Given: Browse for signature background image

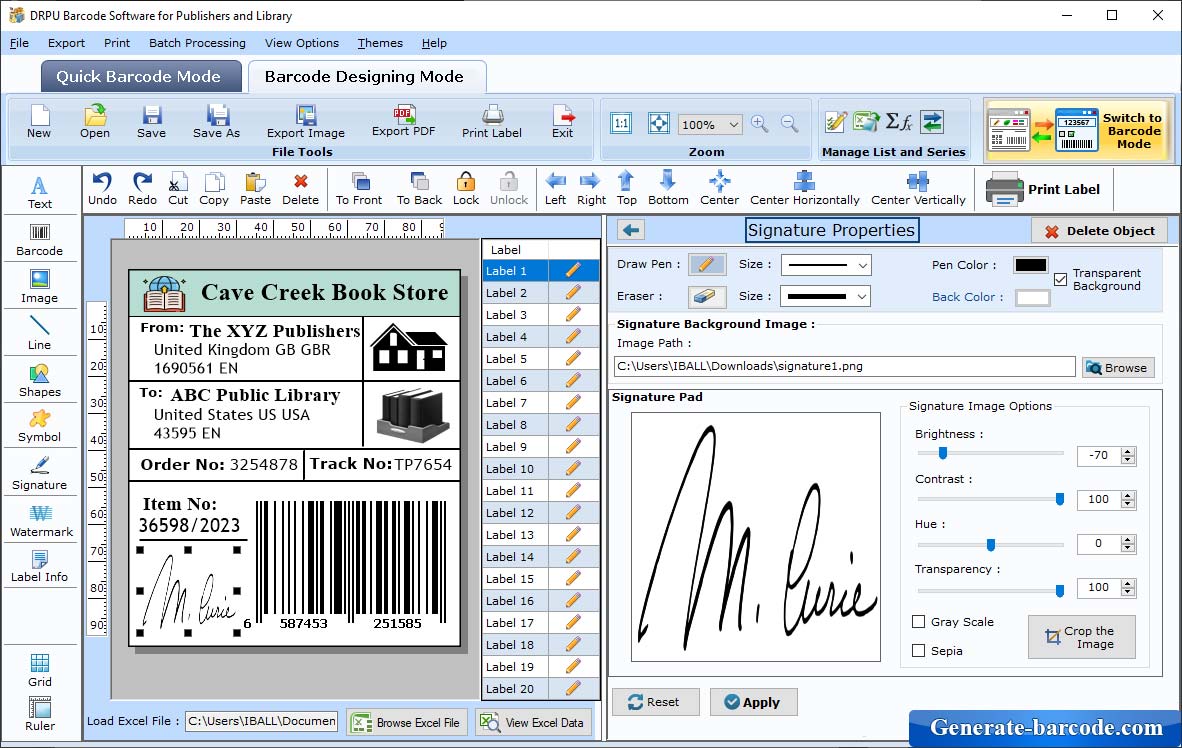Looking at the screenshot, I should point(1118,368).
